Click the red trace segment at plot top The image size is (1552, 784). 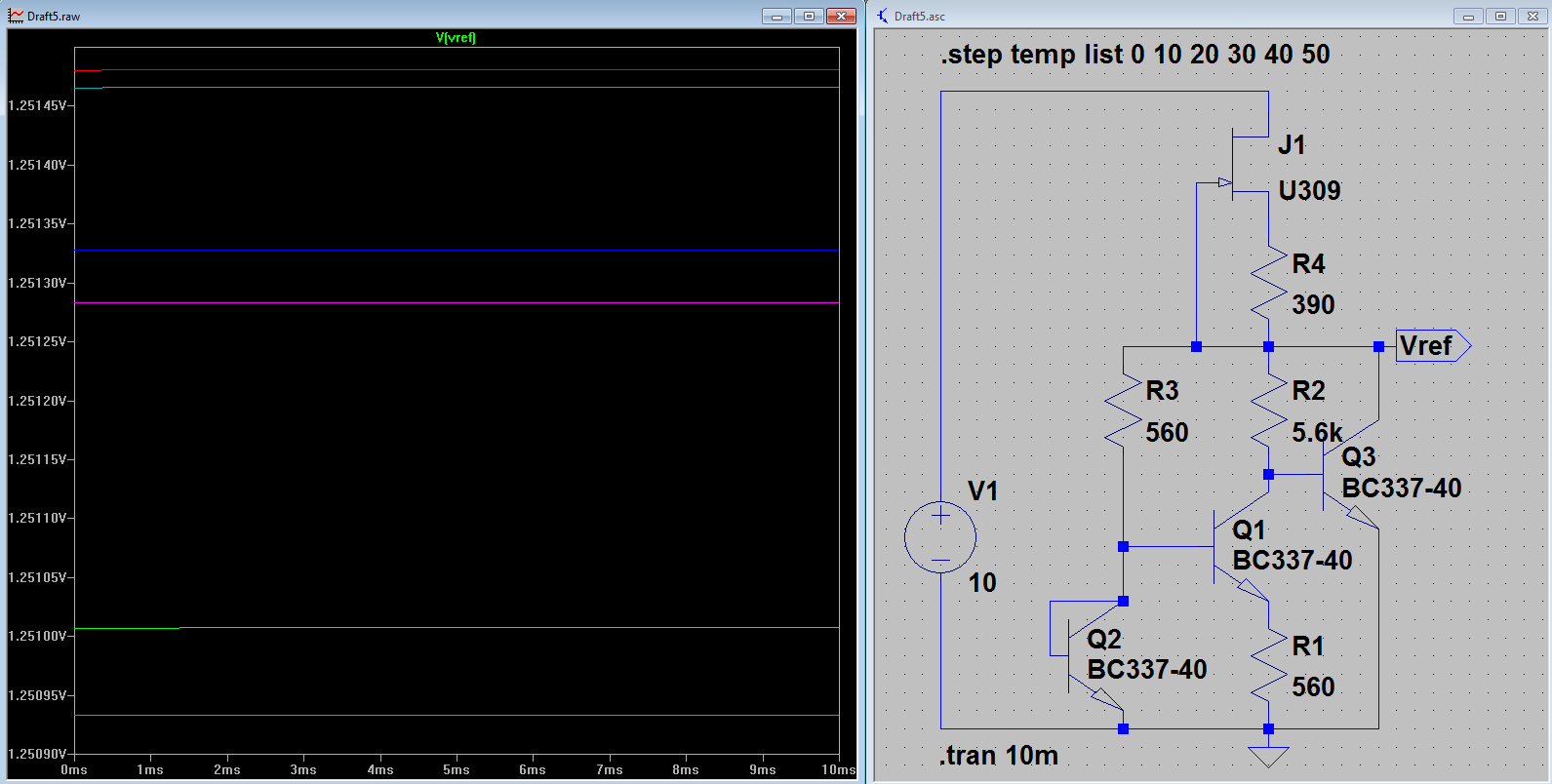click(x=88, y=70)
